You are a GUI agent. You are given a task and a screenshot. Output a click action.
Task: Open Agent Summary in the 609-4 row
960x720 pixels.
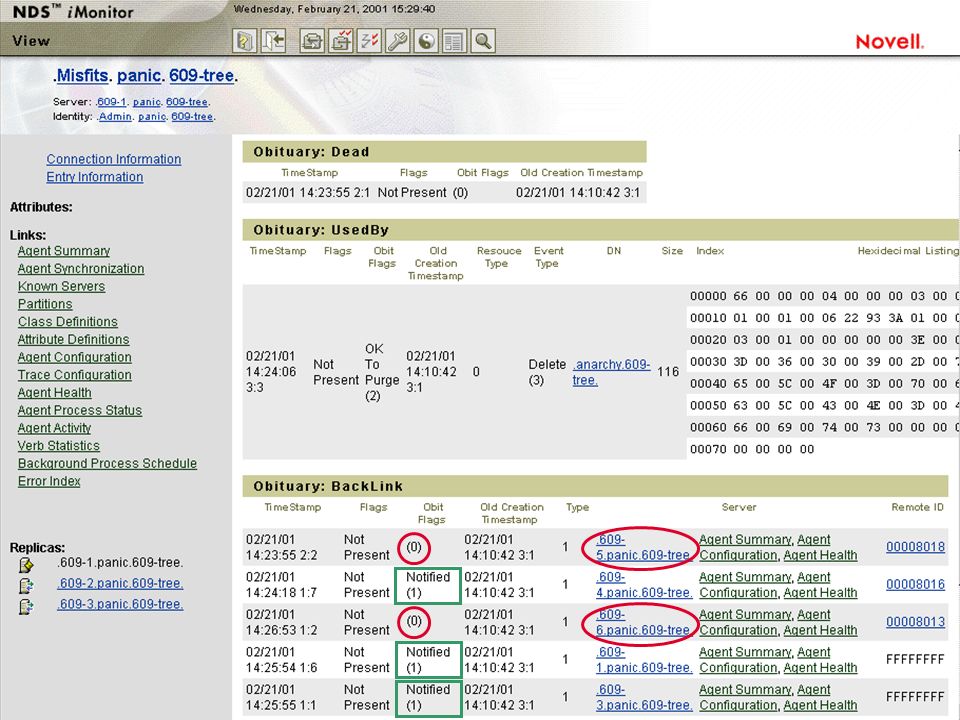point(745,577)
